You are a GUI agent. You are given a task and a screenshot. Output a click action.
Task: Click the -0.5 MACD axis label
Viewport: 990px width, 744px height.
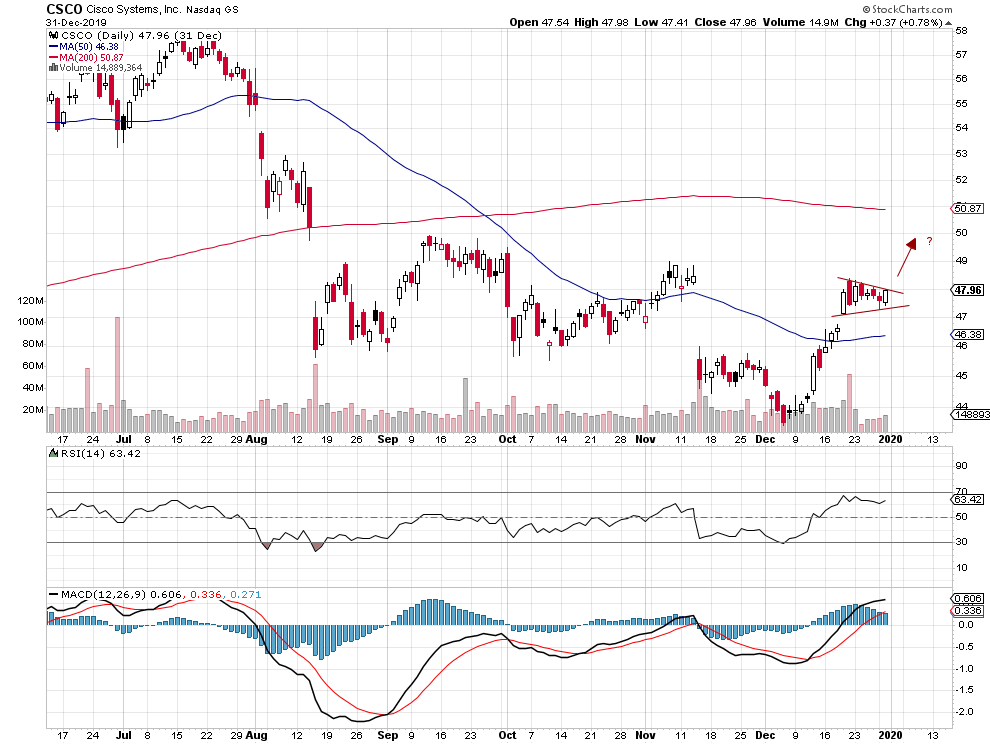(965, 646)
